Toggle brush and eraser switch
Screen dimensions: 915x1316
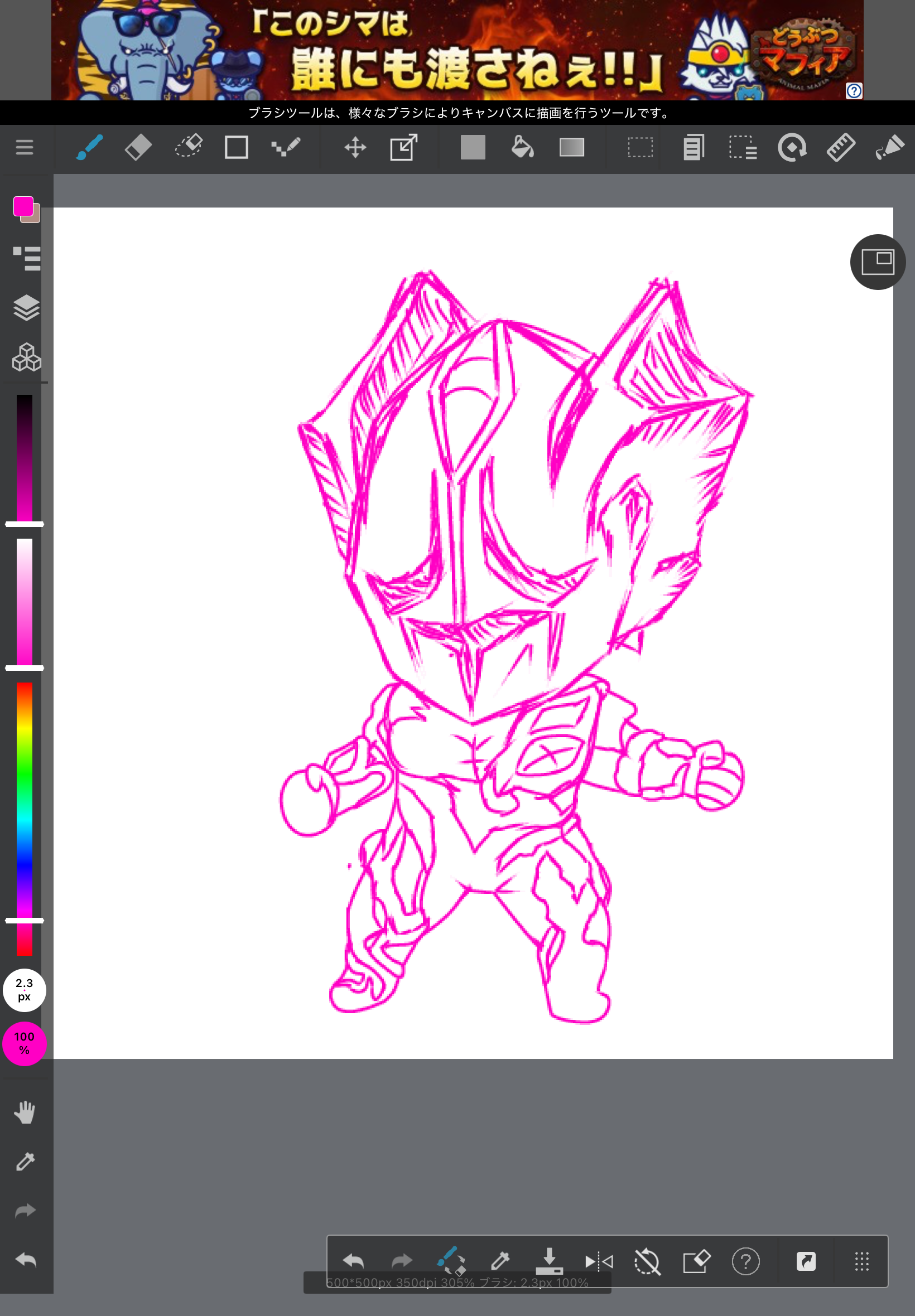coord(451,1260)
